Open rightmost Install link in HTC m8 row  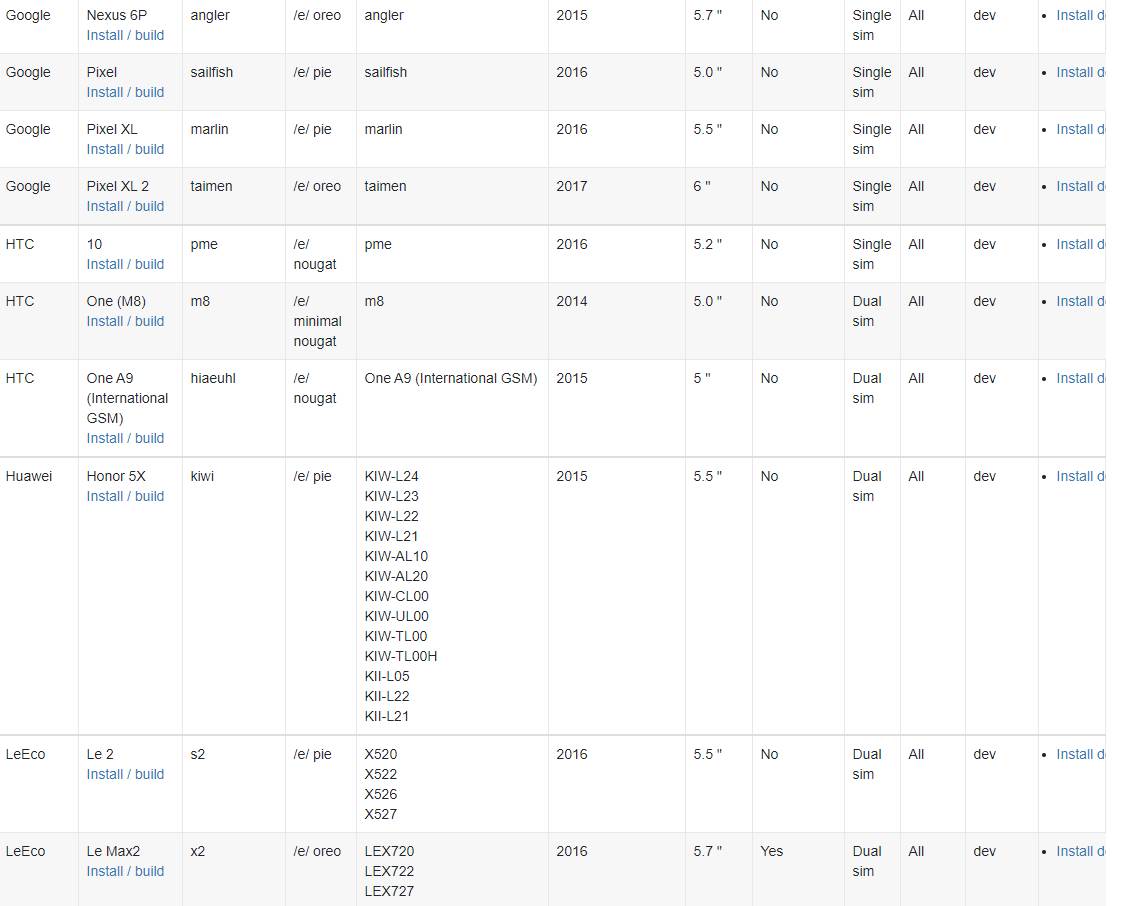click(1080, 301)
